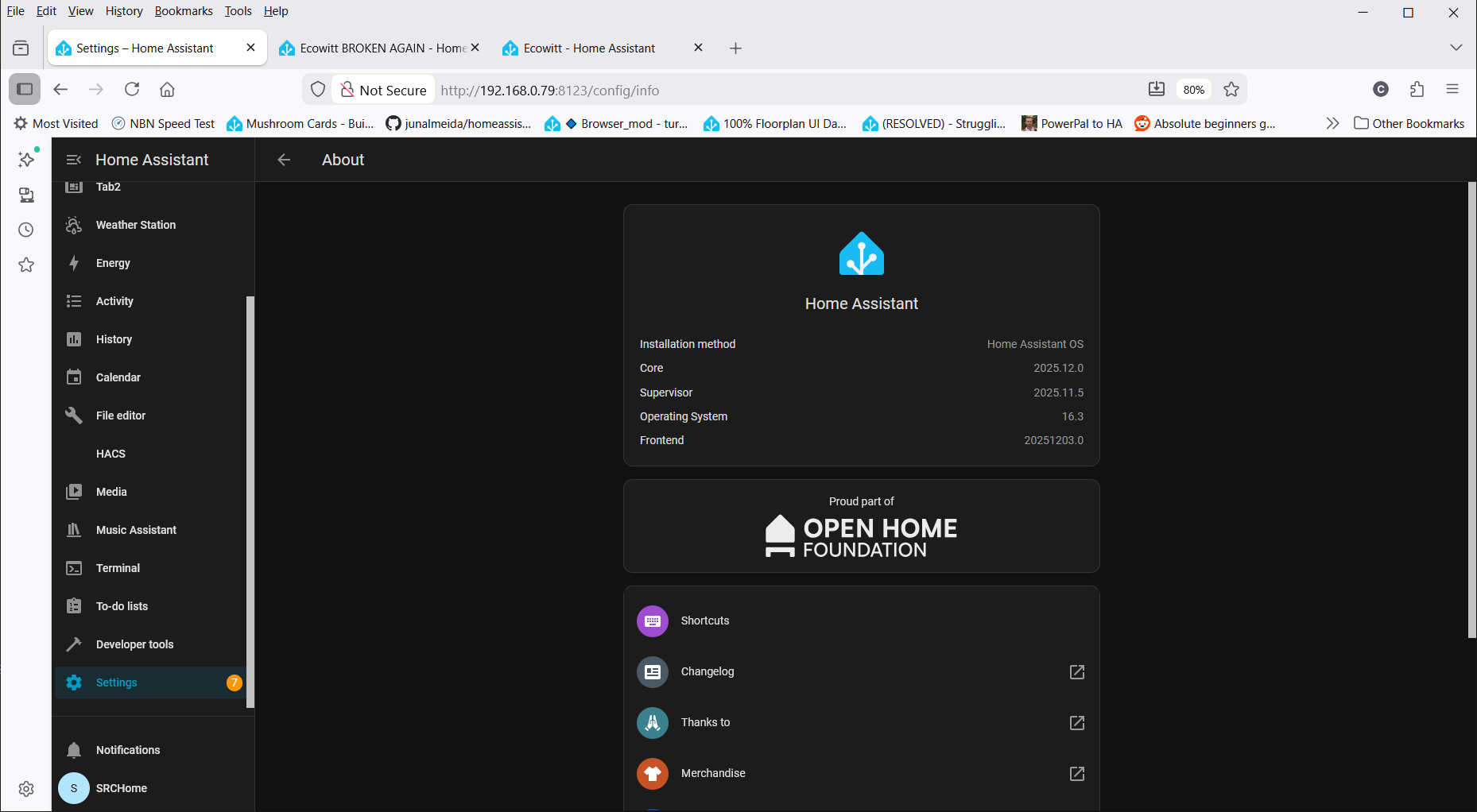Open the File editor wrench icon
This screenshot has height=812, width=1477.
74,416
